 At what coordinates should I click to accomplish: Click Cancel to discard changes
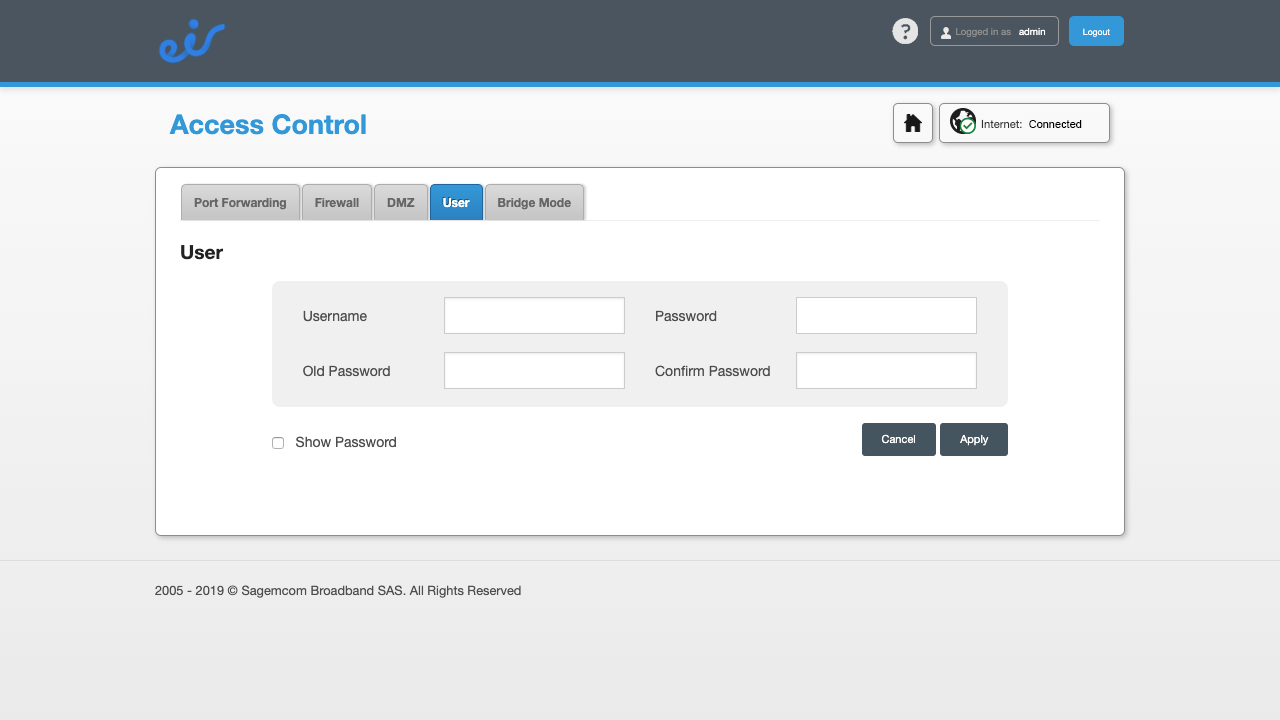pos(898,439)
